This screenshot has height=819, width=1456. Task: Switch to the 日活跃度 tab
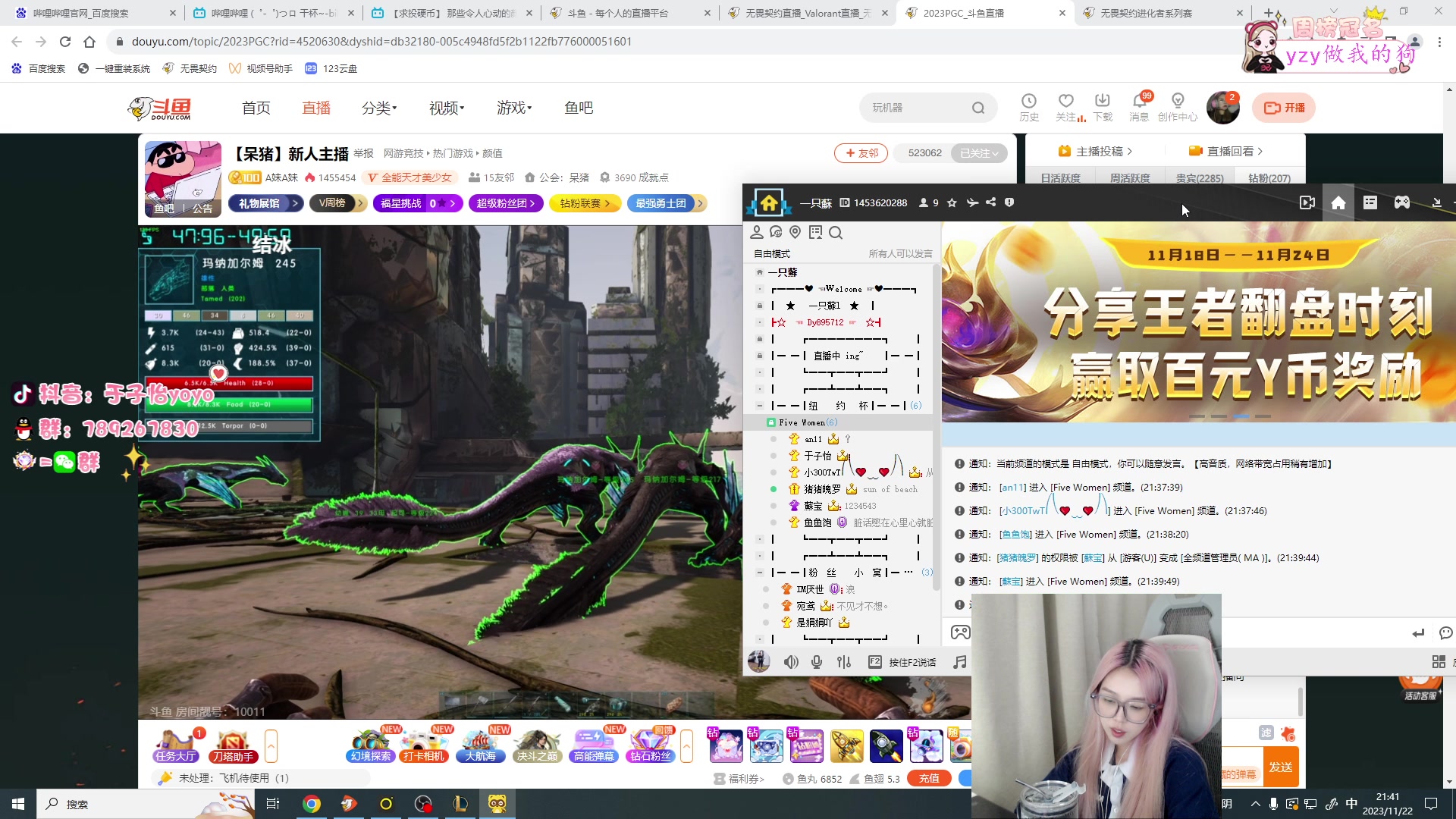[1061, 178]
